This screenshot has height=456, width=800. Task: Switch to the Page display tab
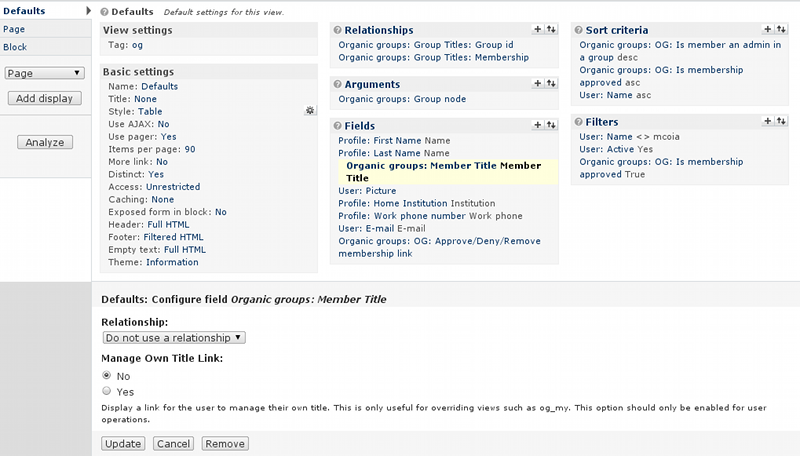[x=14, y=29]
